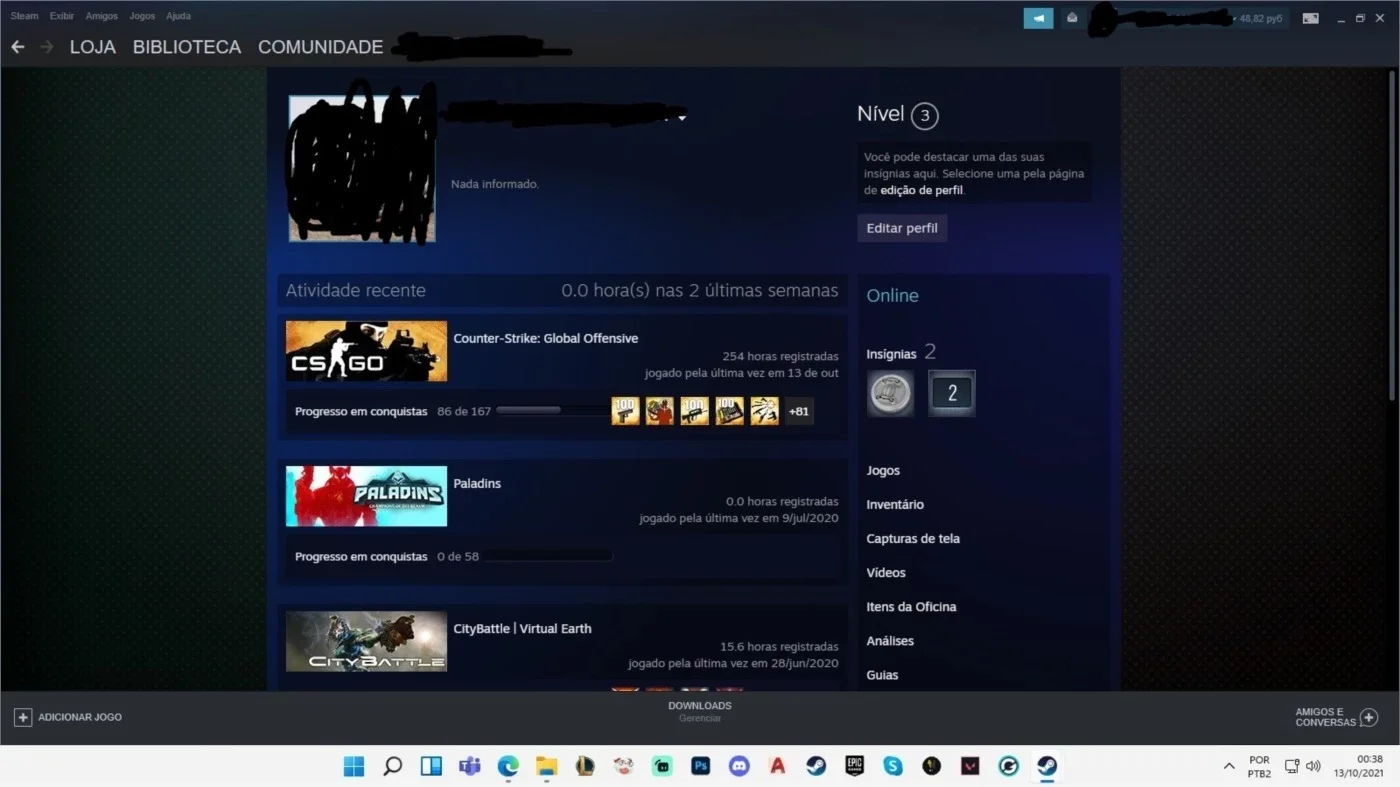This screenshot has width=1400, height=787.
Task: Click the CityBattle game banner thumbnail
Action: (366, 641)
